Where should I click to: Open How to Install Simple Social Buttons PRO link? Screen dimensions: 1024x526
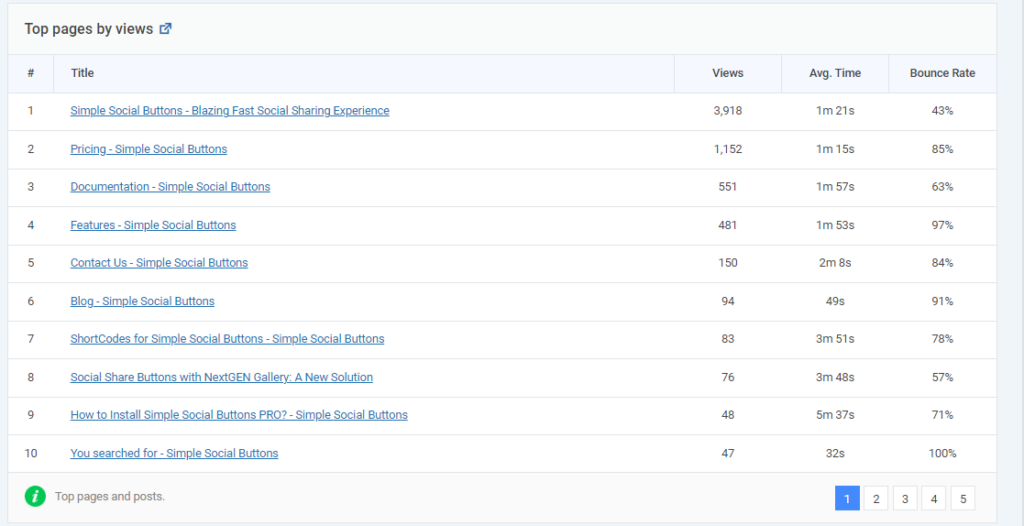pyautogui.click(x=239, y=415)
